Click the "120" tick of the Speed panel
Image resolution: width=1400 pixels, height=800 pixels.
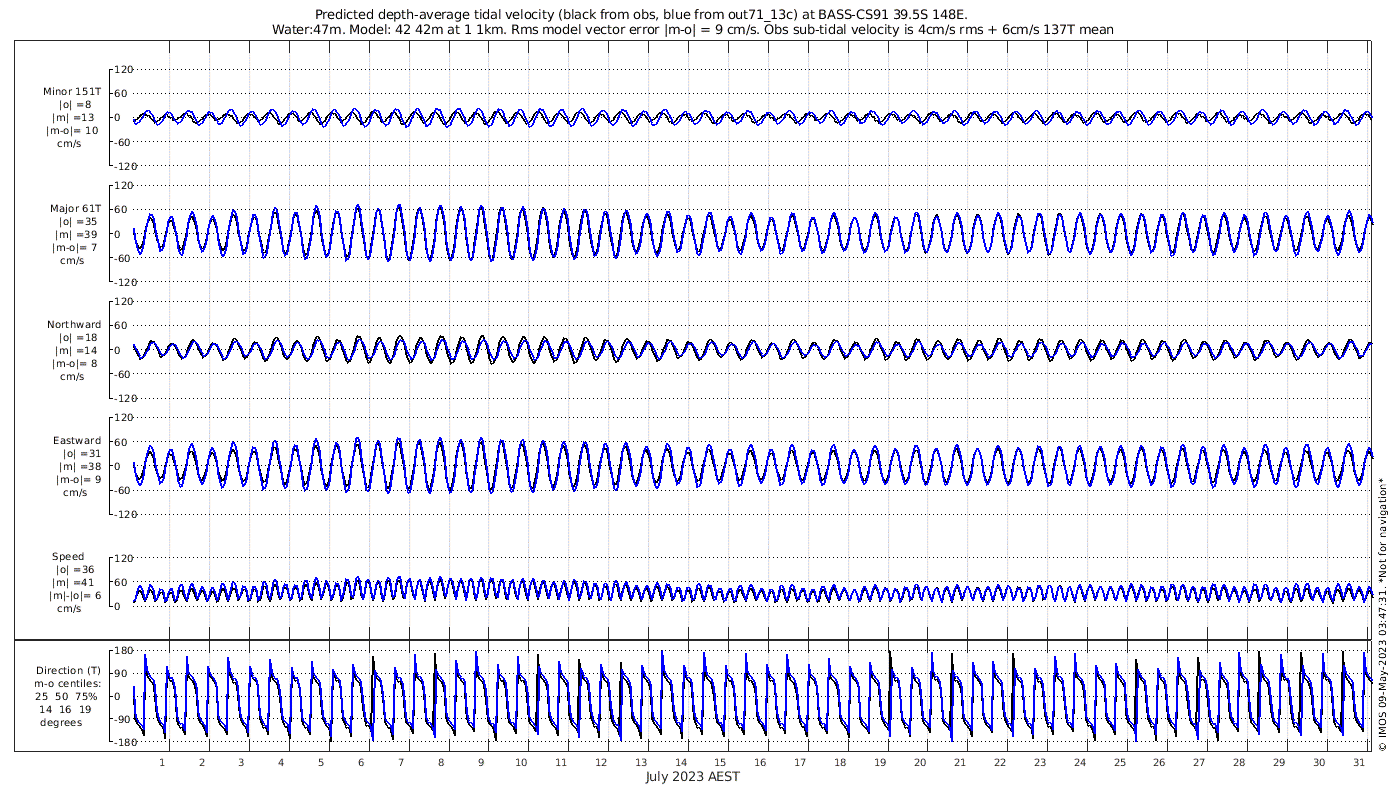pos(126,558)
